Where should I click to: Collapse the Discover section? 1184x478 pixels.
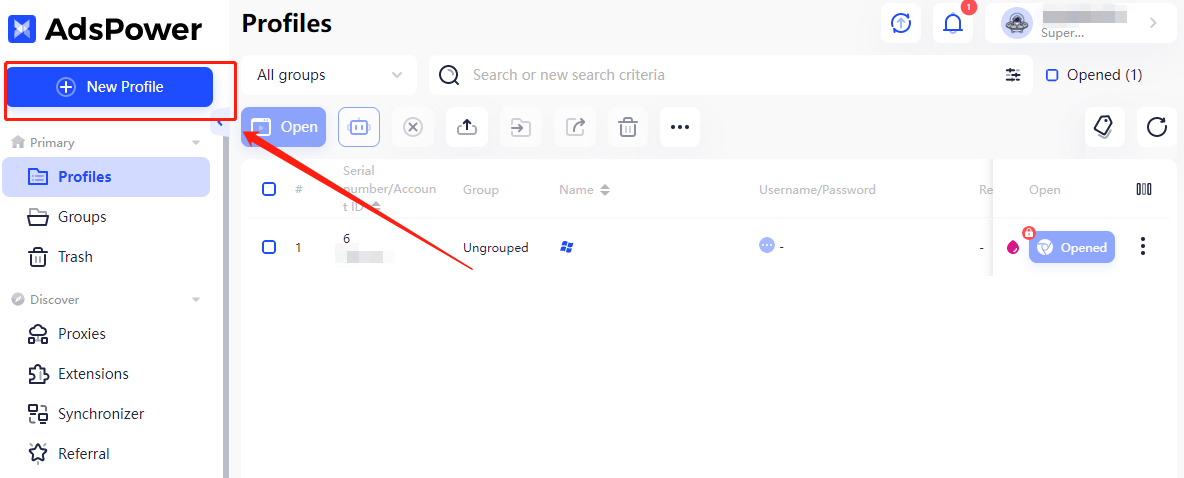[x=196, y=300]
